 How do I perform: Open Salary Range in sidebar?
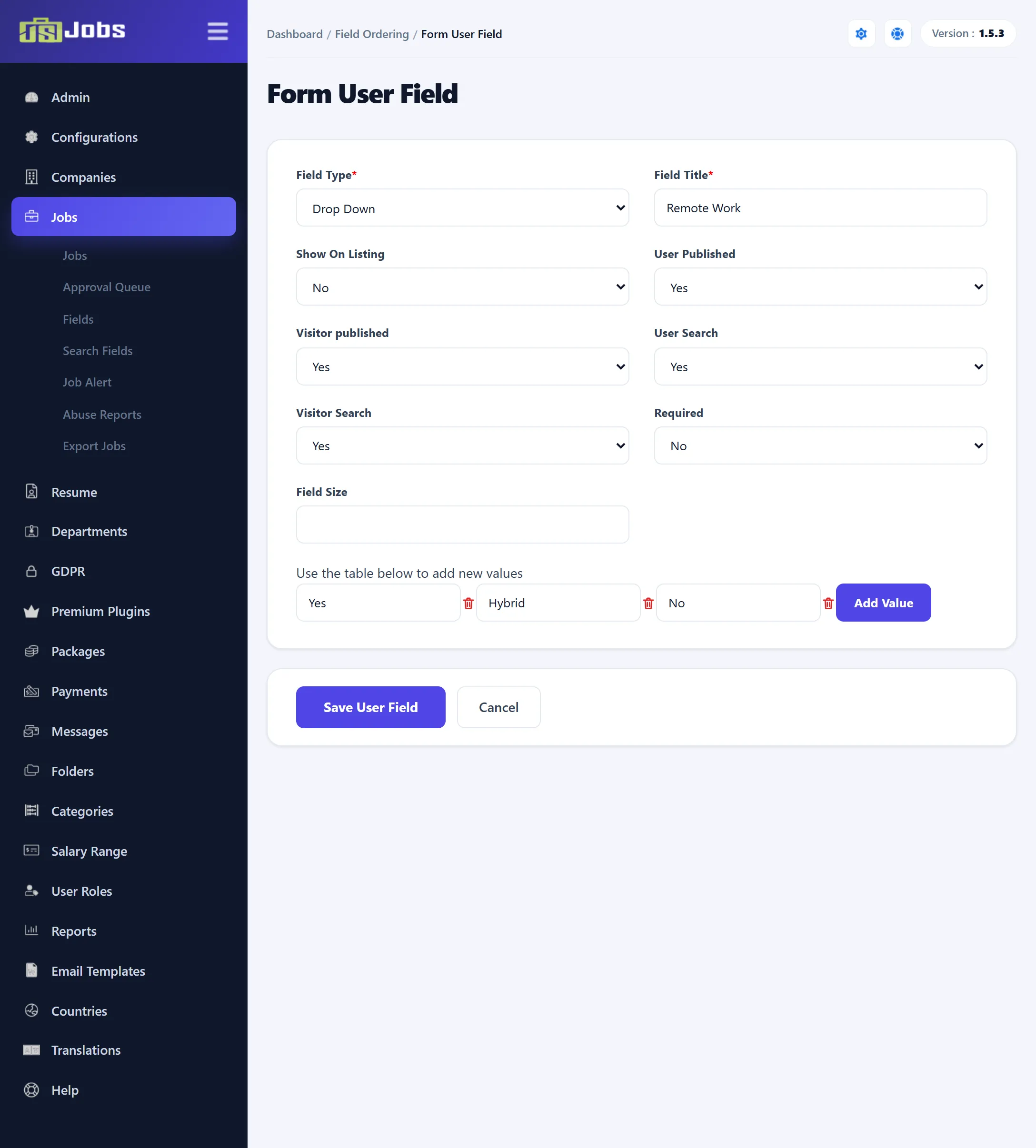[90, 851]
